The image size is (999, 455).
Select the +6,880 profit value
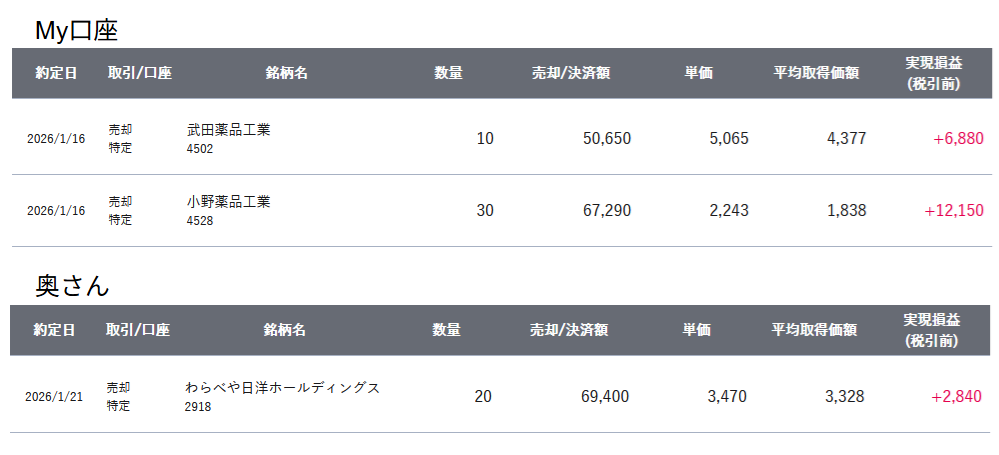pos(958,138)
